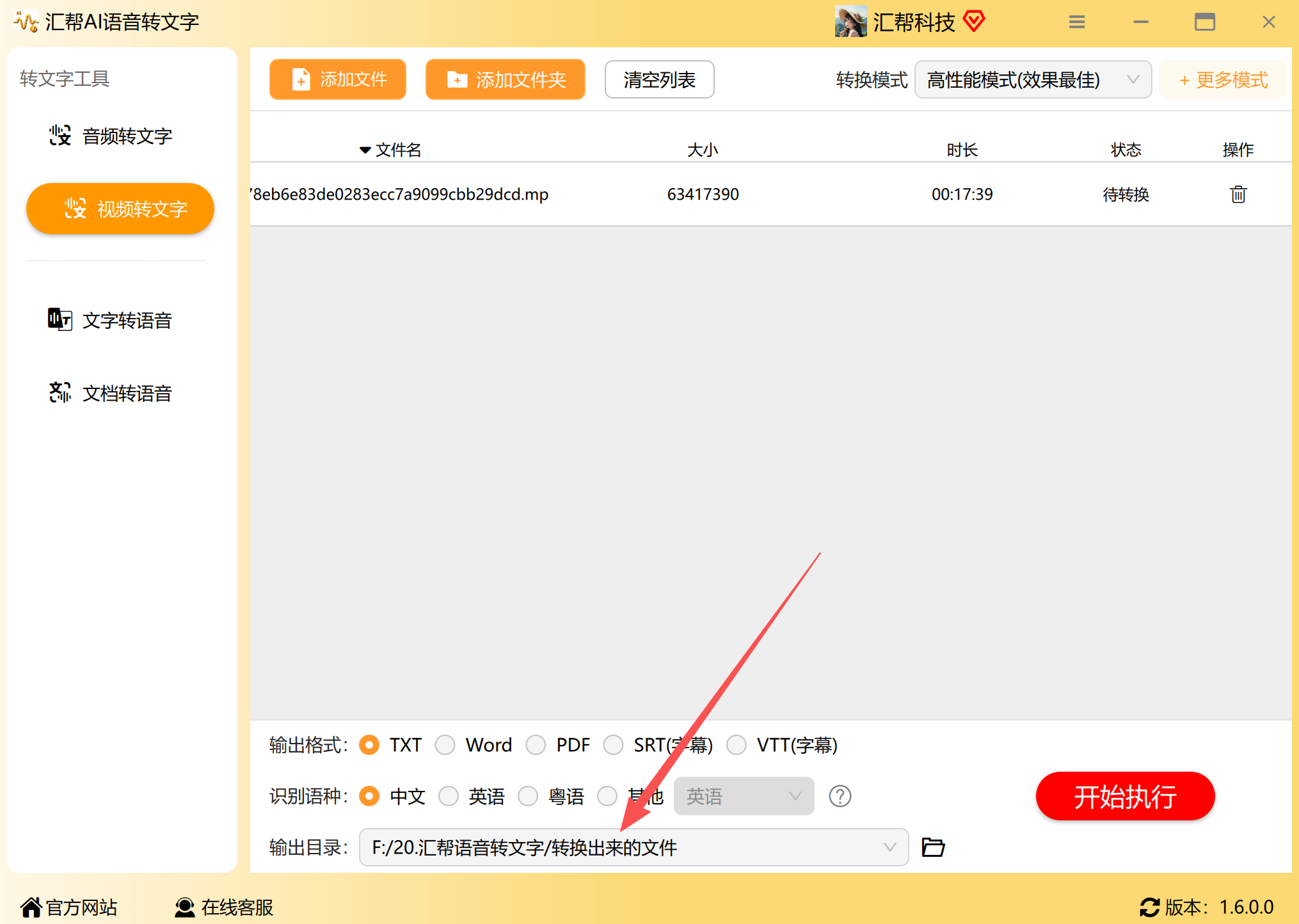Click the user avatar picture

[850, 22]
